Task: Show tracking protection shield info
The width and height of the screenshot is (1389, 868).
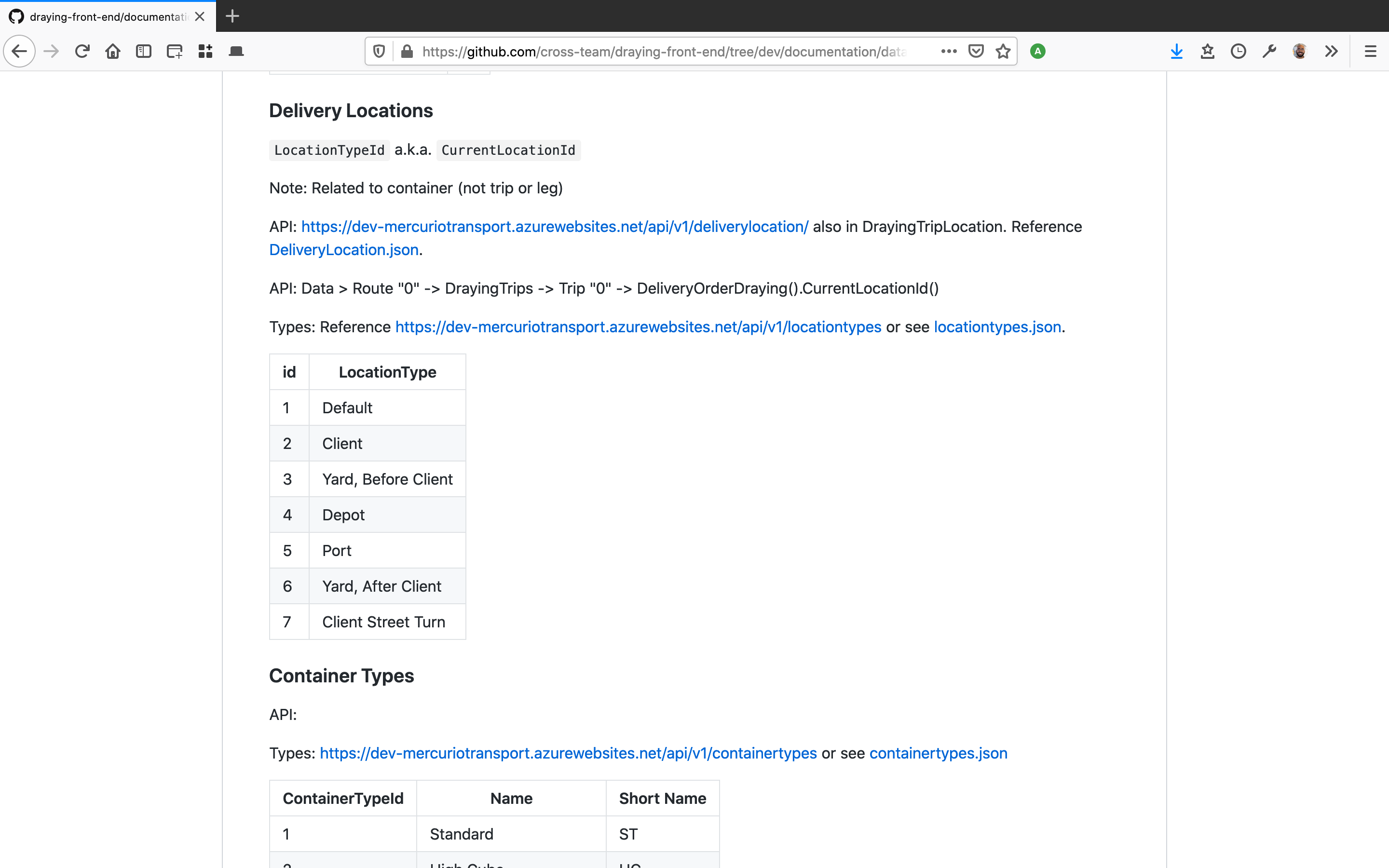Action: click(x=379, y=52)
